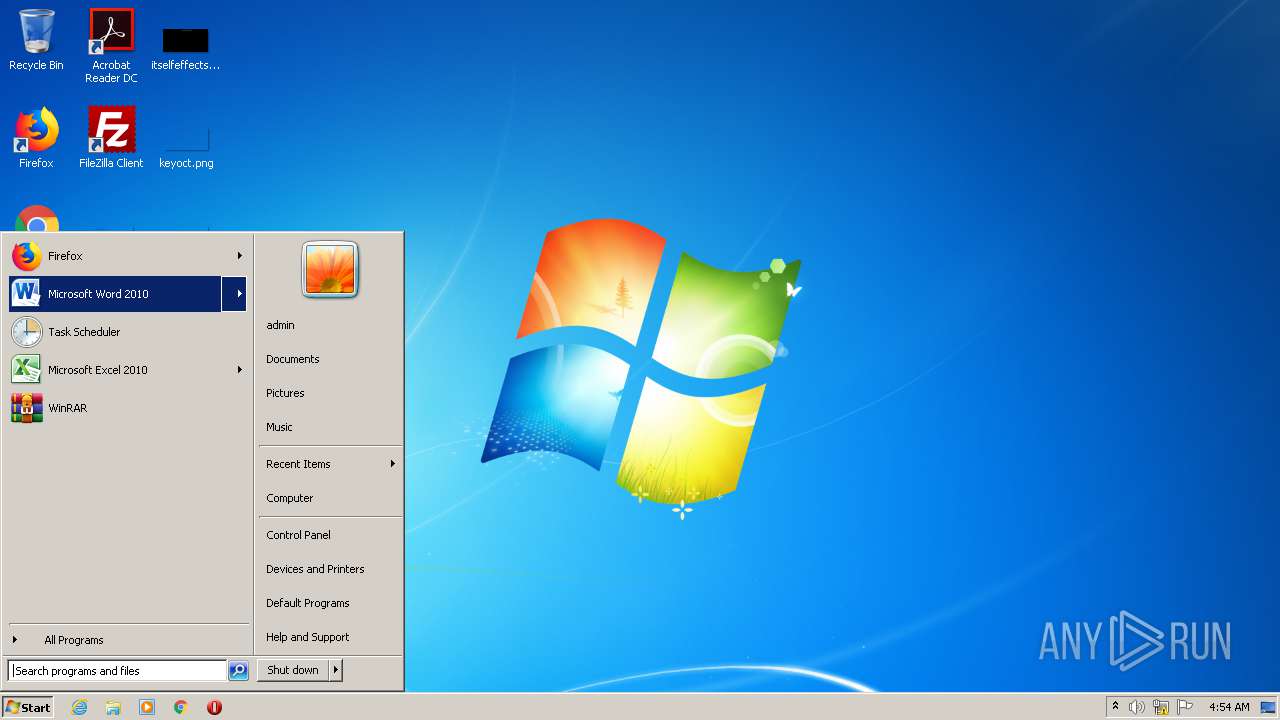Open Action Center flag icon

(1185, 707)
